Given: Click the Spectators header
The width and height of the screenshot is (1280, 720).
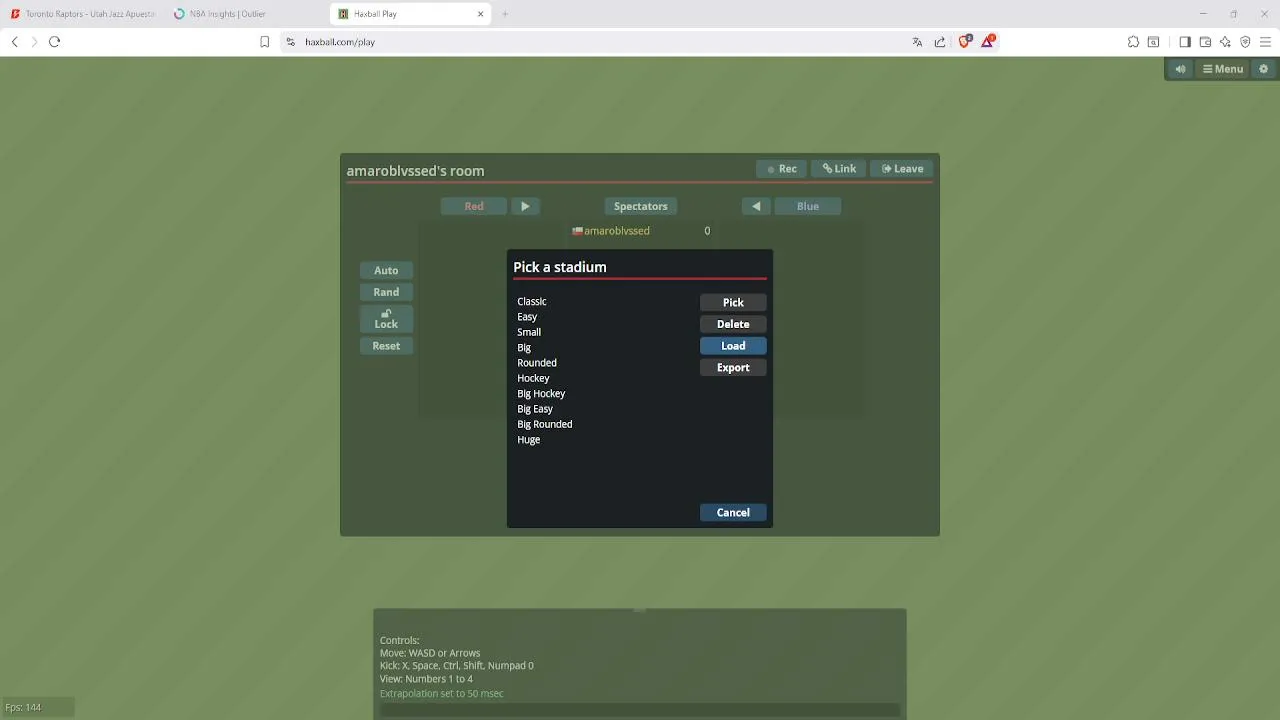Looking at the screenshot, I should [x=641, y=206].
